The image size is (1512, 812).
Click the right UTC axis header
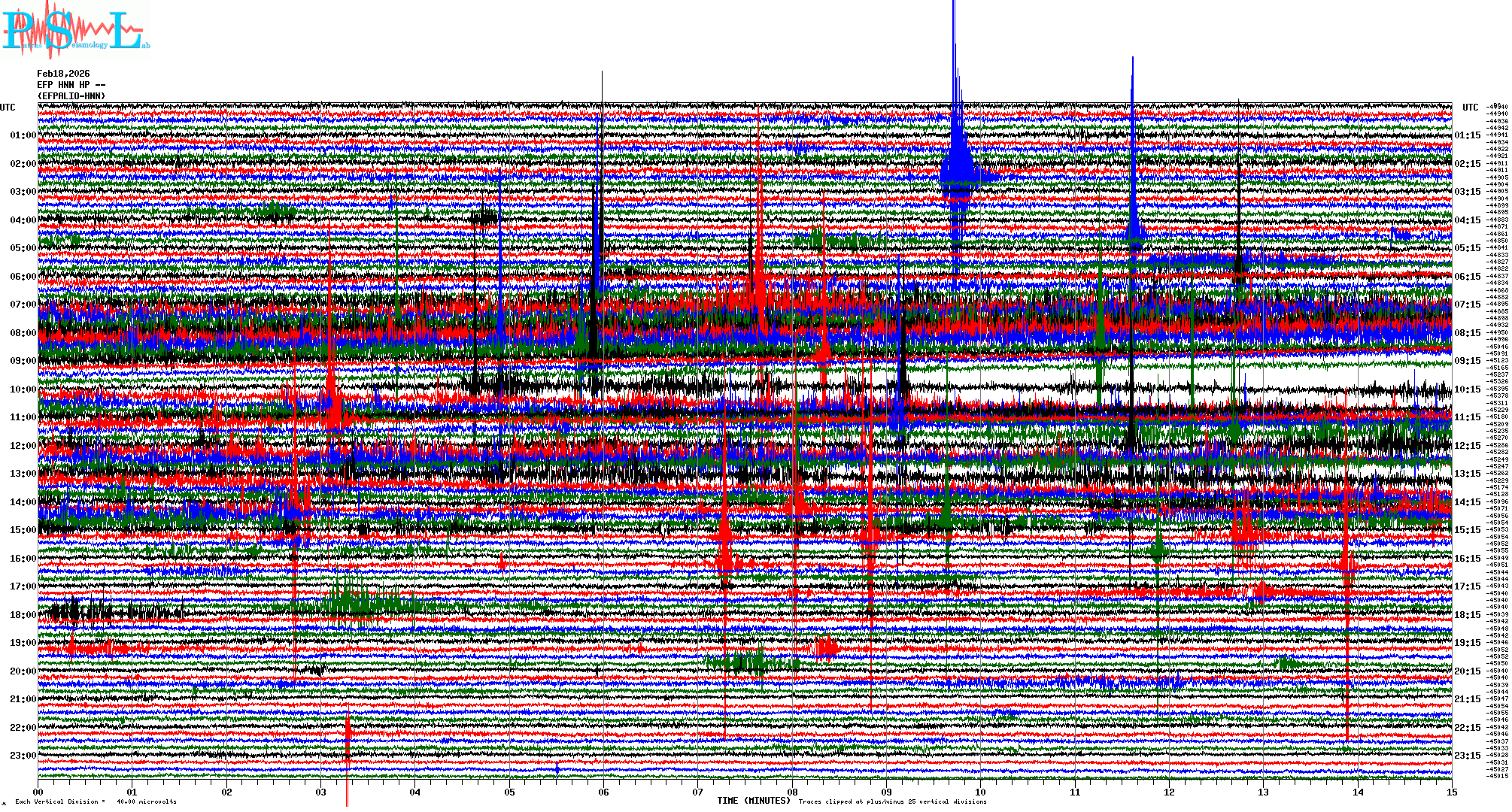tap(1470, 108)
